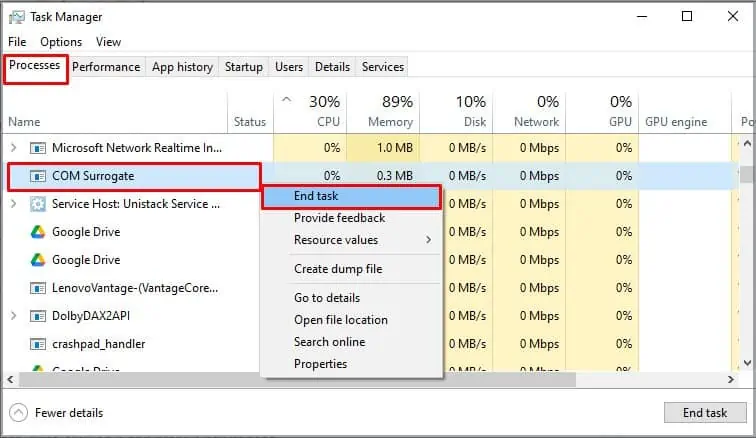Click the 1.0 MB memory value
This screenshot has height=438, width=756.
coord(395,148)
